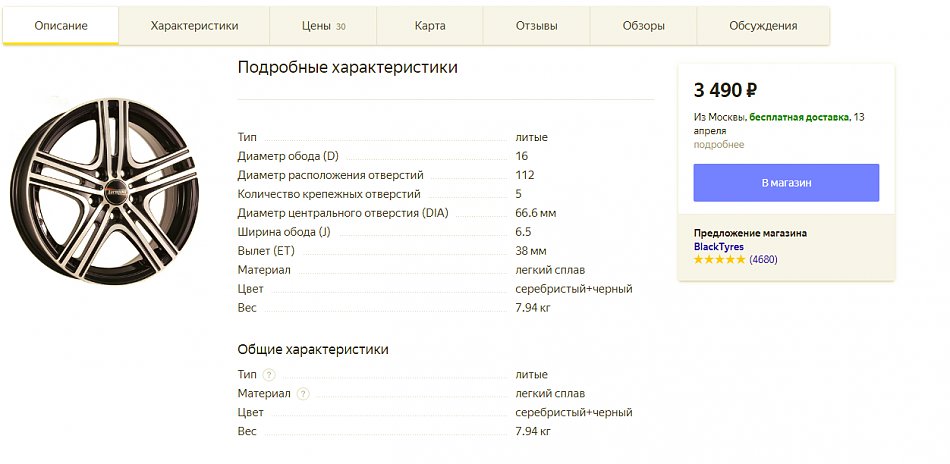Click the BlackTyres star rating
Image resolution: width=950 pixels, height=464 pixels.
click(719, 260)
